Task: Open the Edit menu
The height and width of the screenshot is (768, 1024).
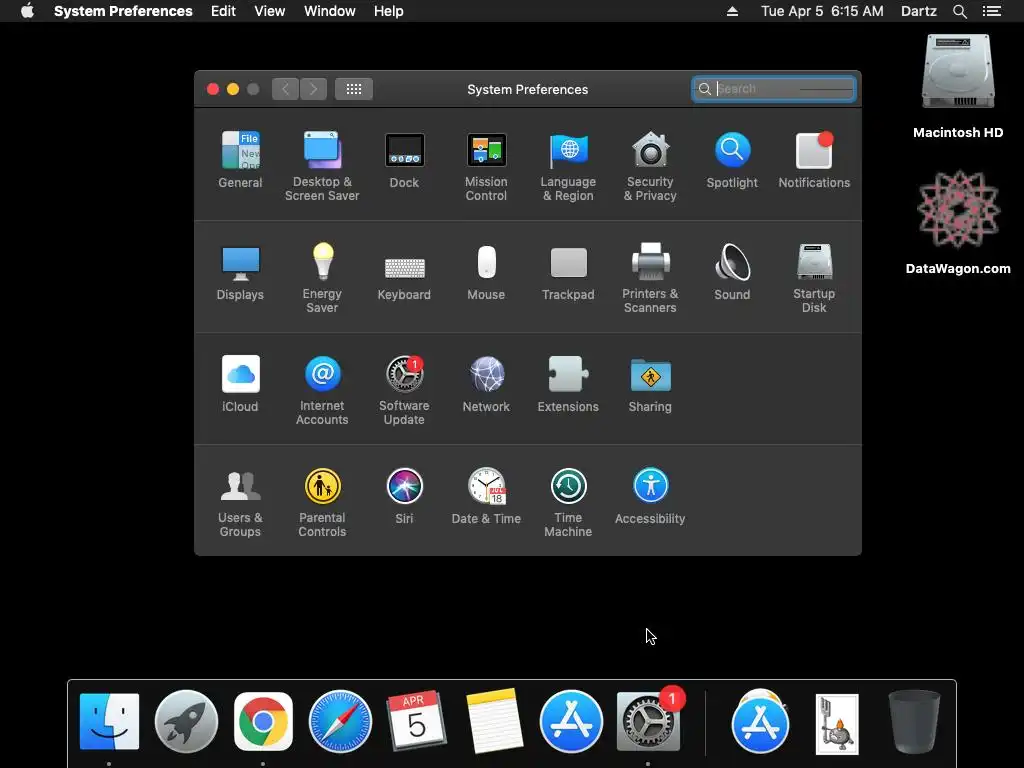Action: (x=223, y=11)
